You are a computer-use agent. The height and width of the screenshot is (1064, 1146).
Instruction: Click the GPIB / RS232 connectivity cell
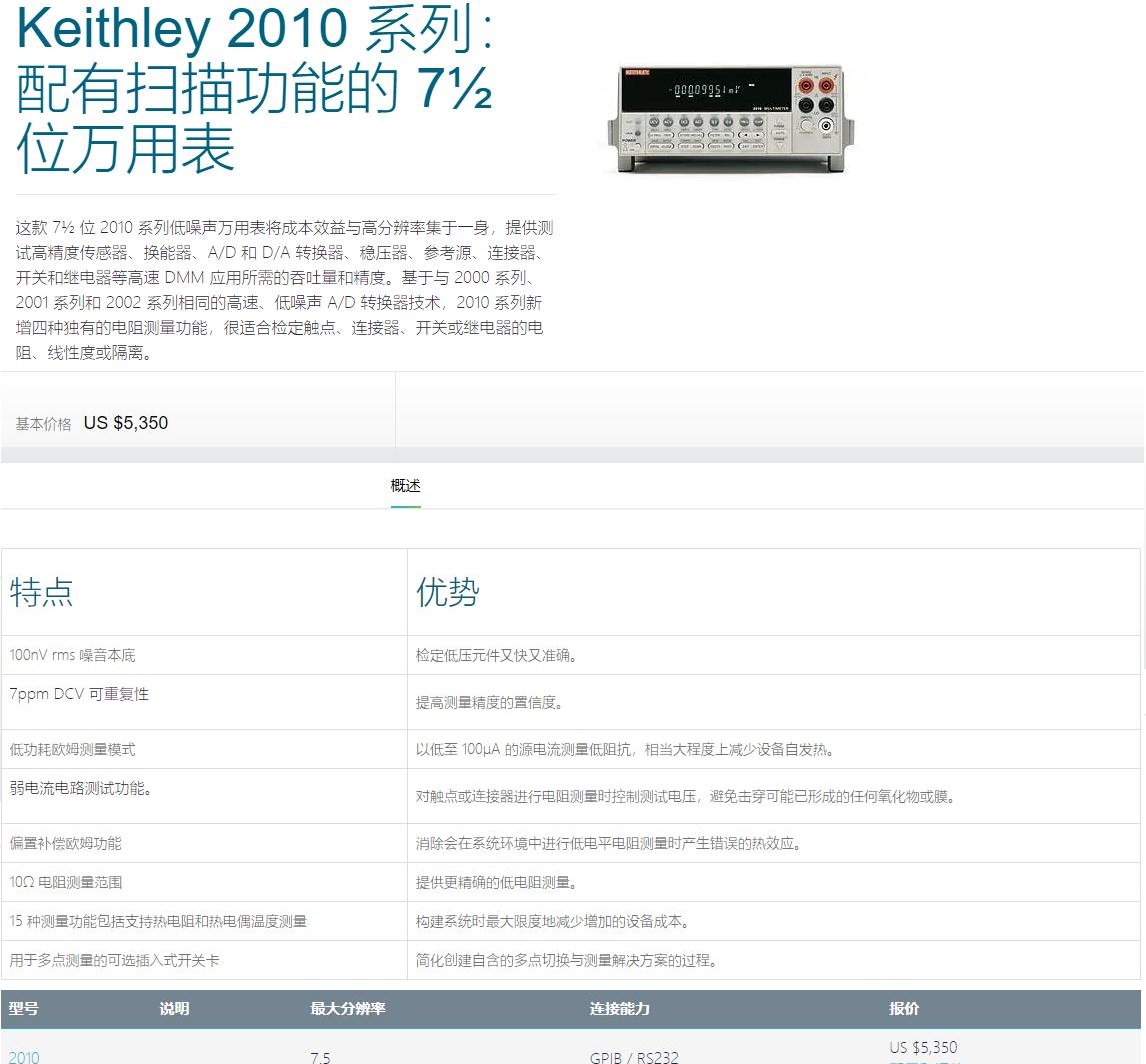click(634, 1057)
